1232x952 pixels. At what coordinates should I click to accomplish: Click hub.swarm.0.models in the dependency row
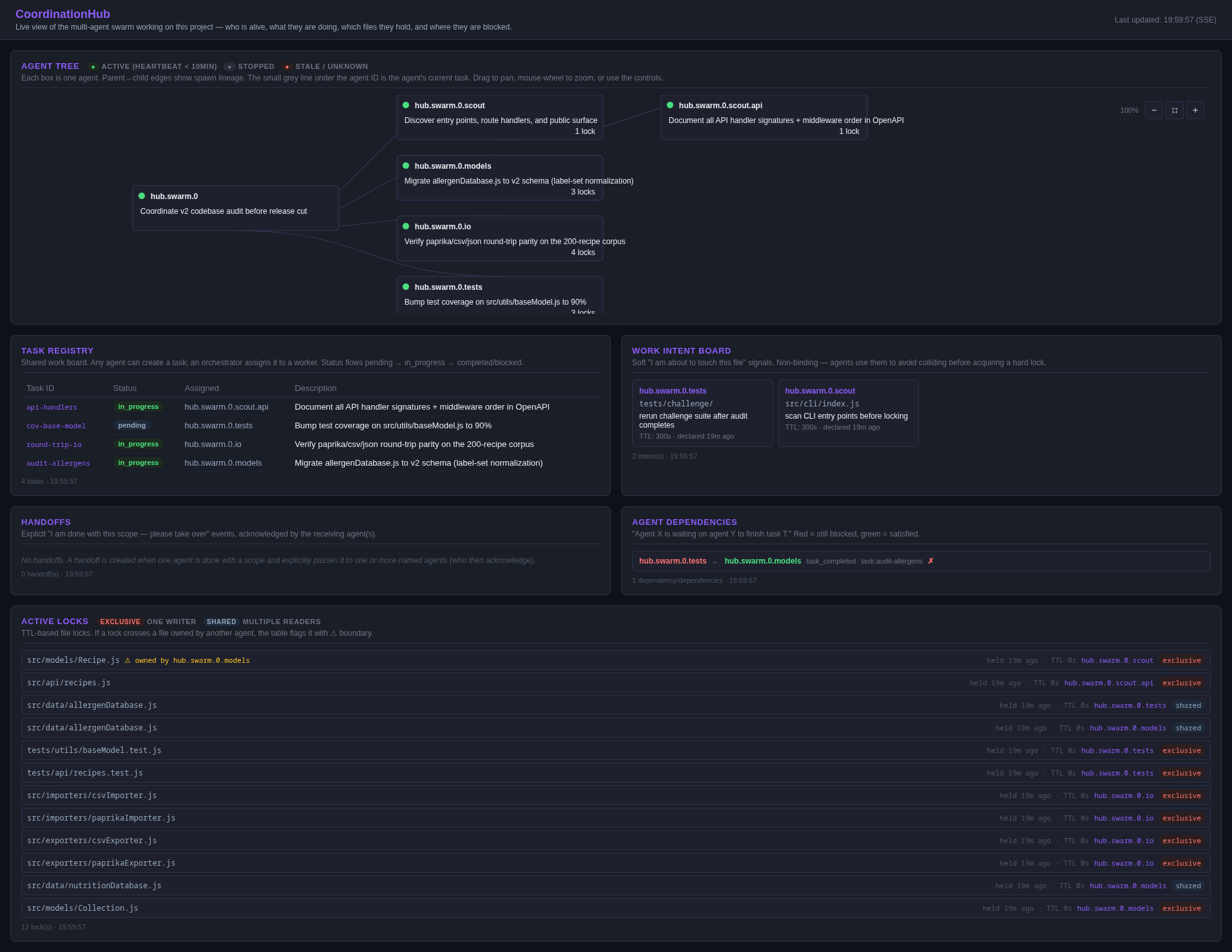763,561
